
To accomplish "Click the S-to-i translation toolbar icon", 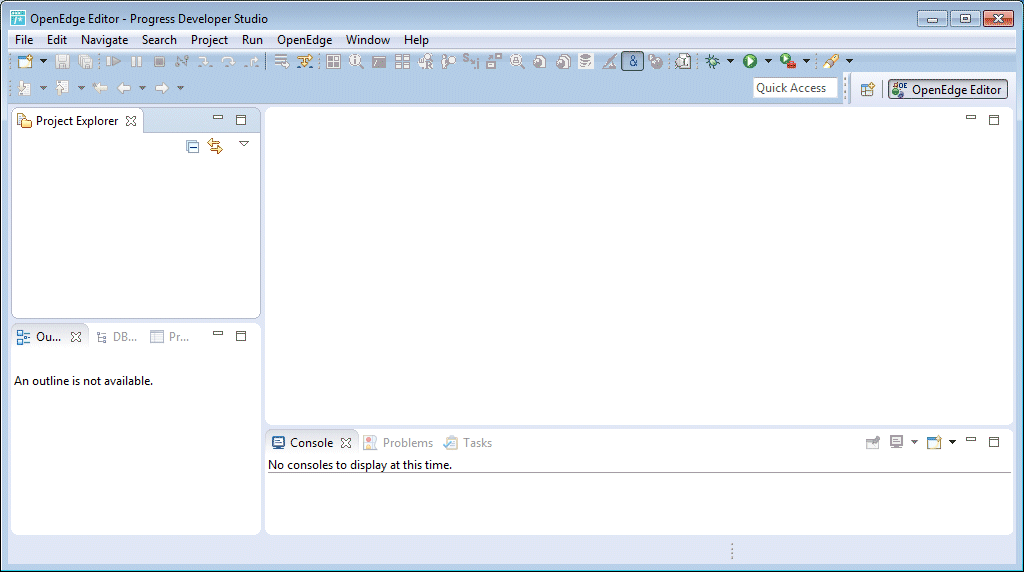I will click(x=471, y=61).
